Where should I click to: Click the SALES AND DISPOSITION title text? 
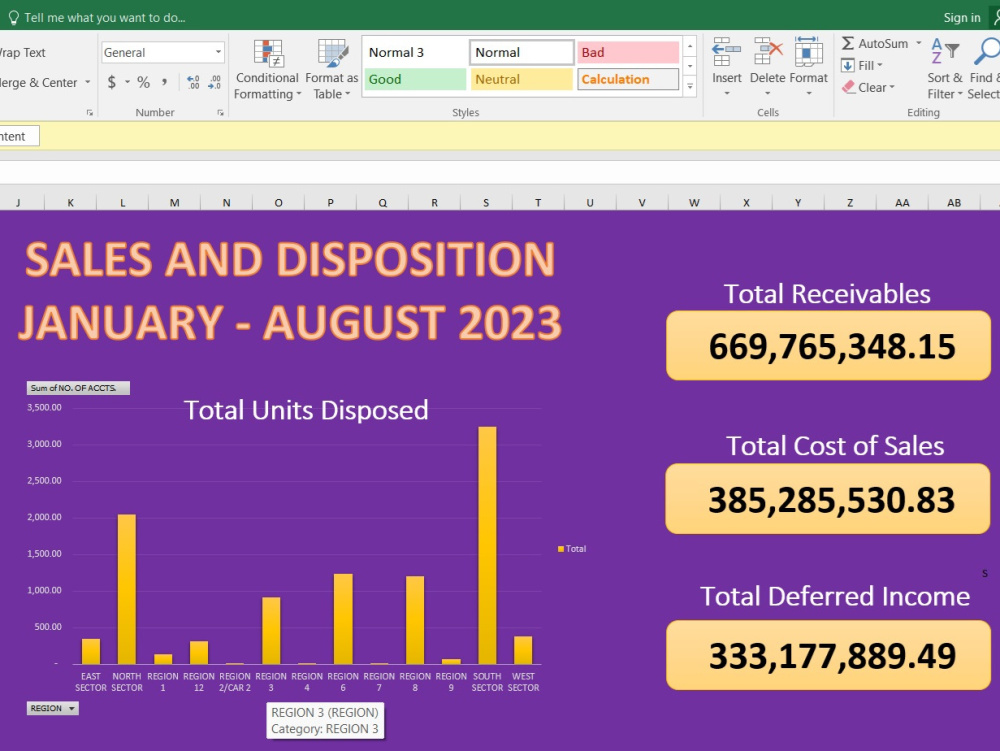pyautogui.click(x=290, y=259)
